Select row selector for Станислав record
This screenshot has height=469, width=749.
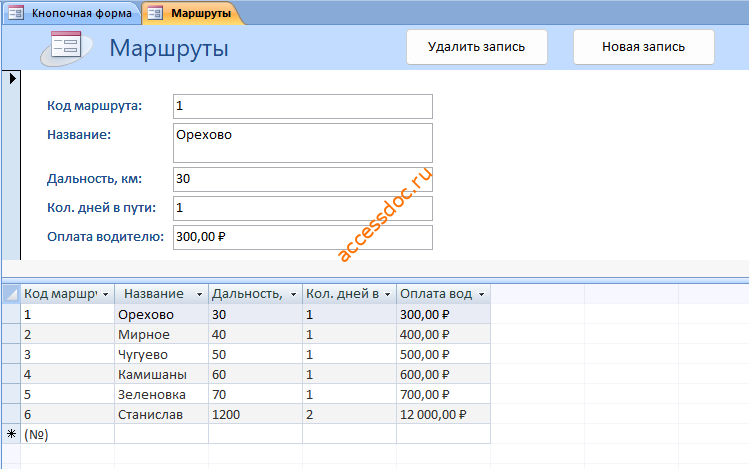(x=11, y=414)
